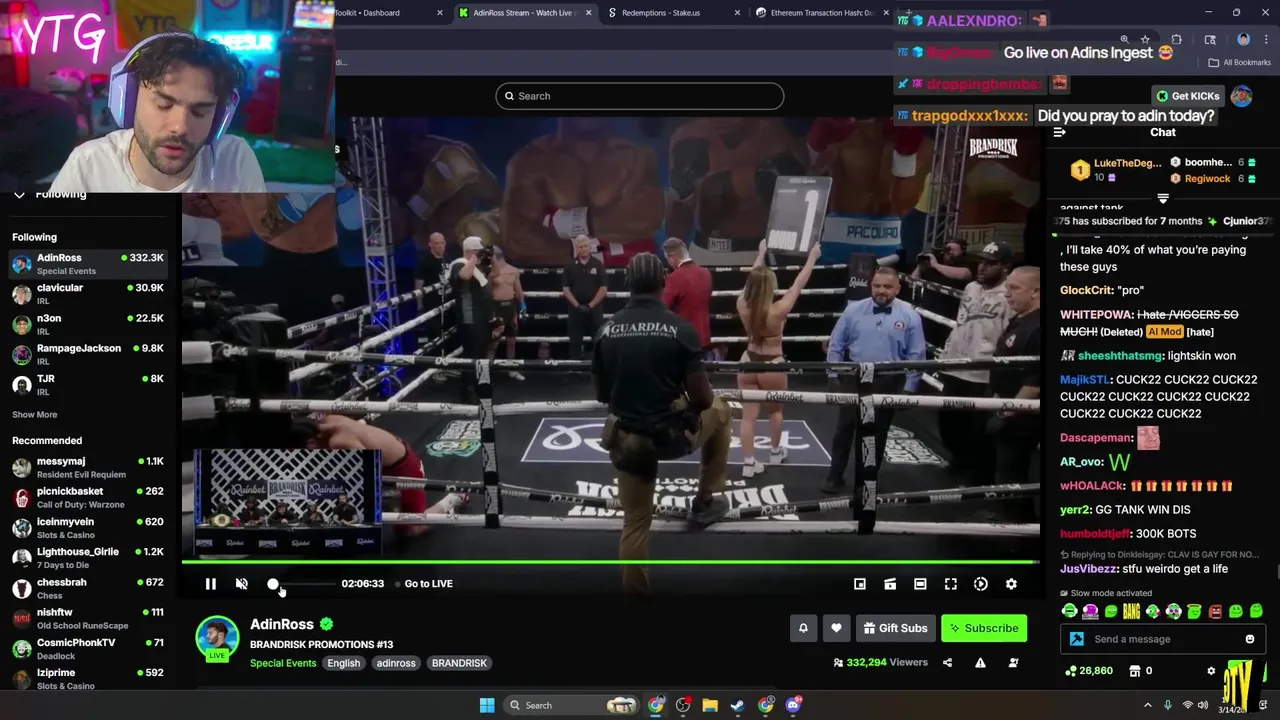Screen dimensions: 1280x720
Task: Open chessbrah recommended channel
Action: point(88,588)
